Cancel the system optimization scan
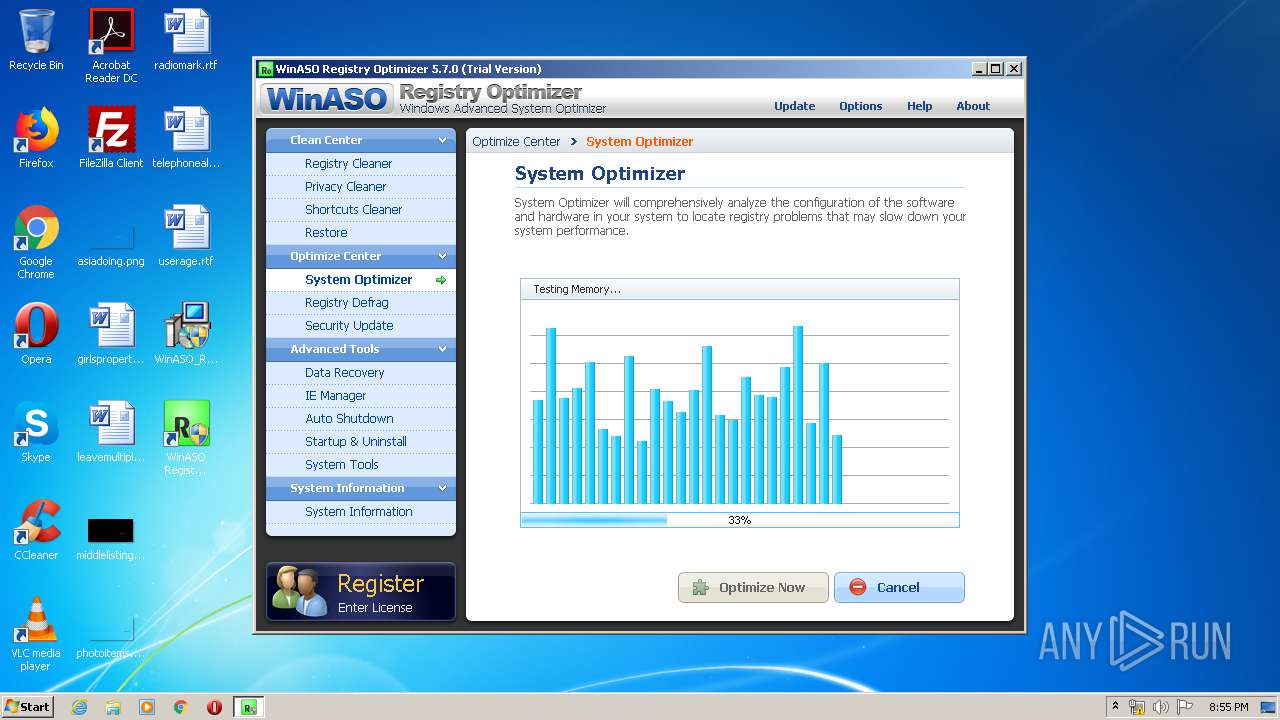 tap(899, 588)
